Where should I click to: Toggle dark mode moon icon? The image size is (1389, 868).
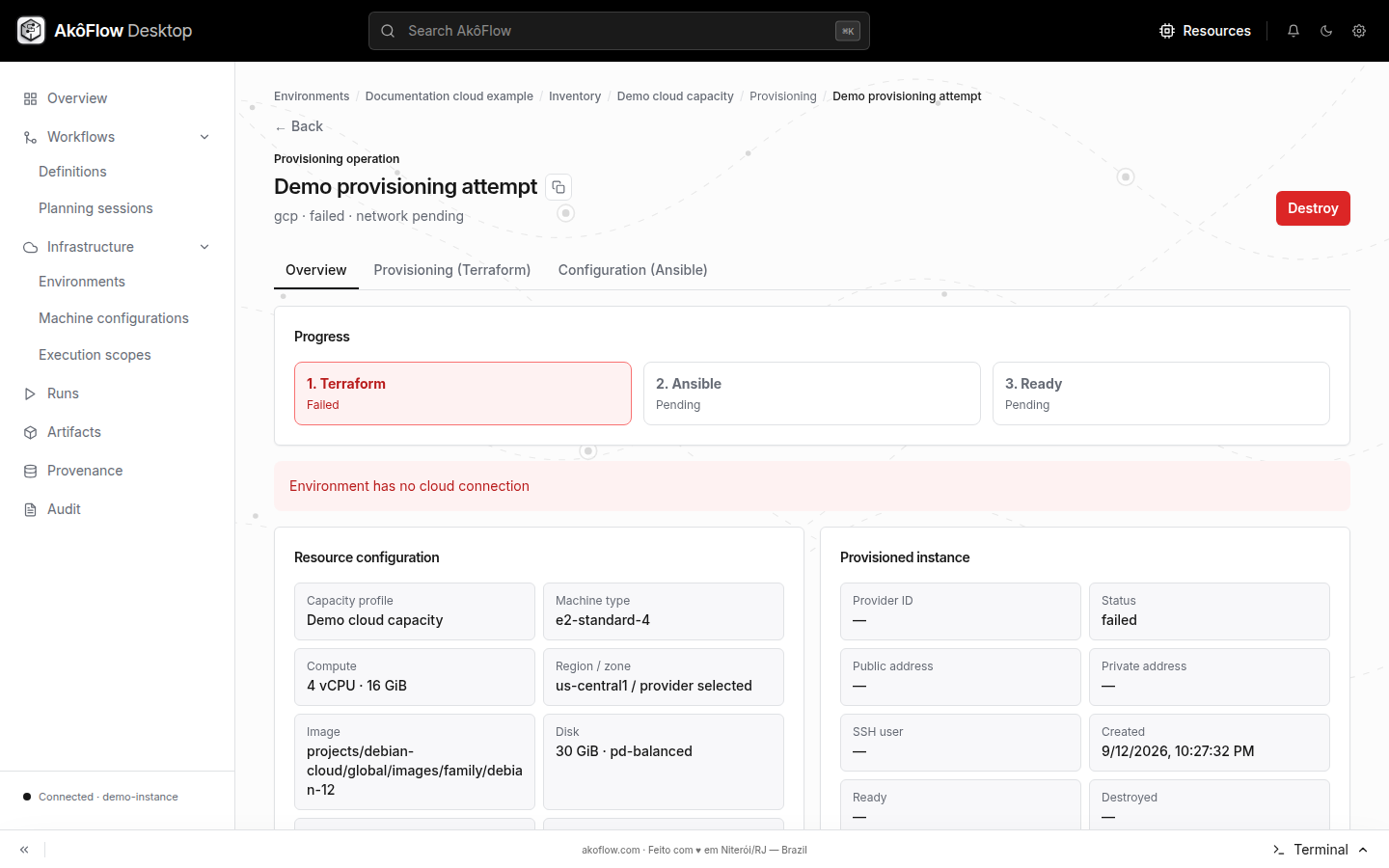1326,31
